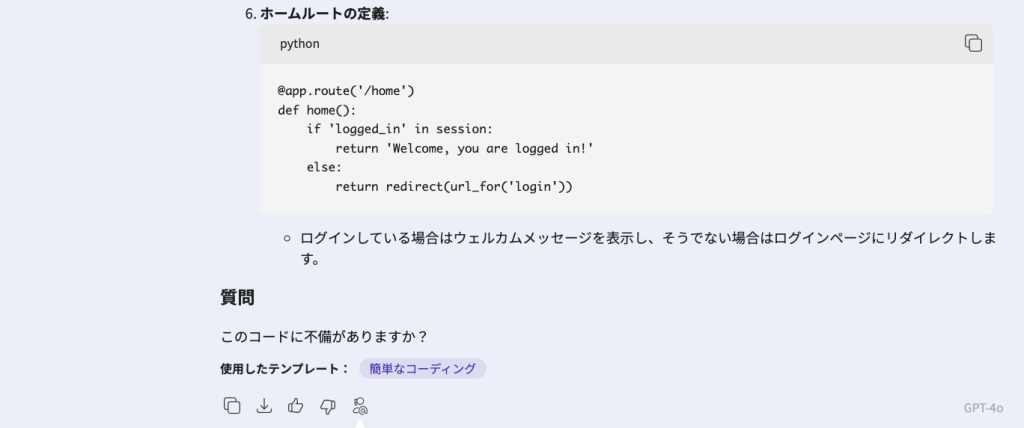
Task: Click the 'logged_in' in session line
Action: pos(400,129)
